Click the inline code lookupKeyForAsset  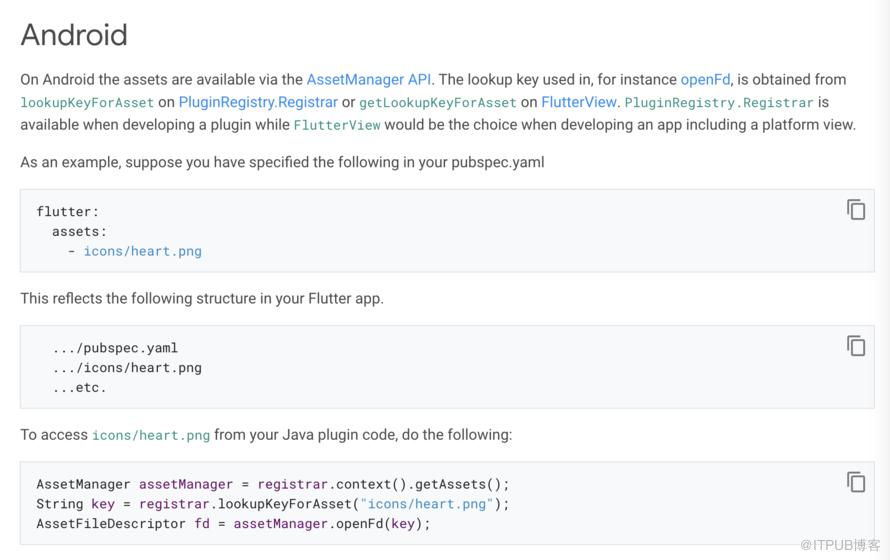(87, 103)
